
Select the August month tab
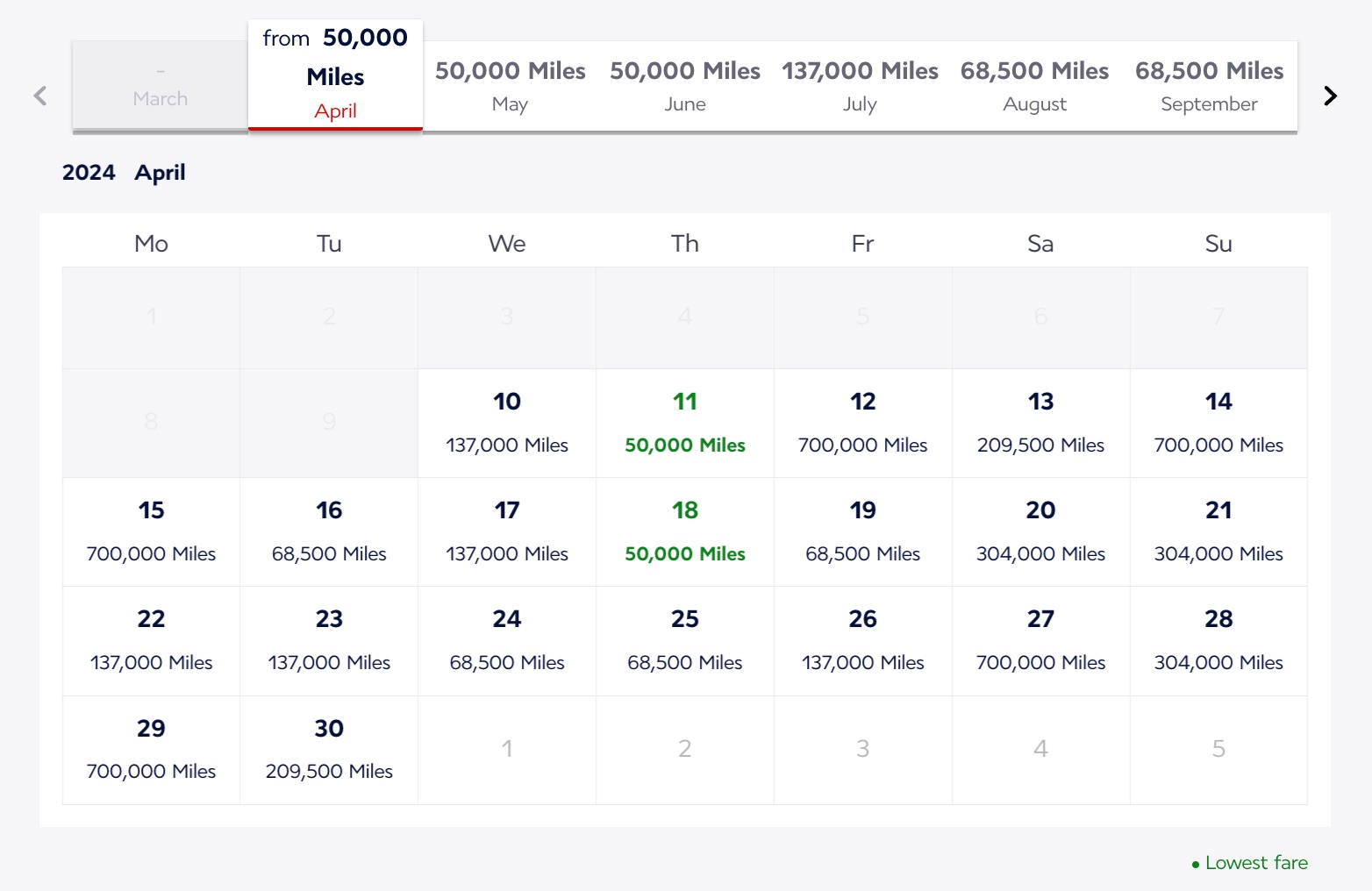tap(1034, 86)
